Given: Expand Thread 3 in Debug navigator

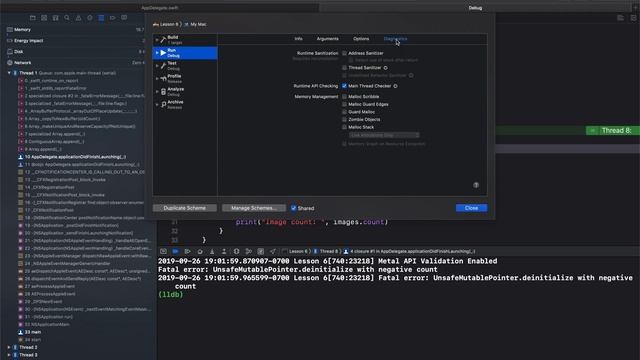Looking at the screenshot, I should 9,355.
